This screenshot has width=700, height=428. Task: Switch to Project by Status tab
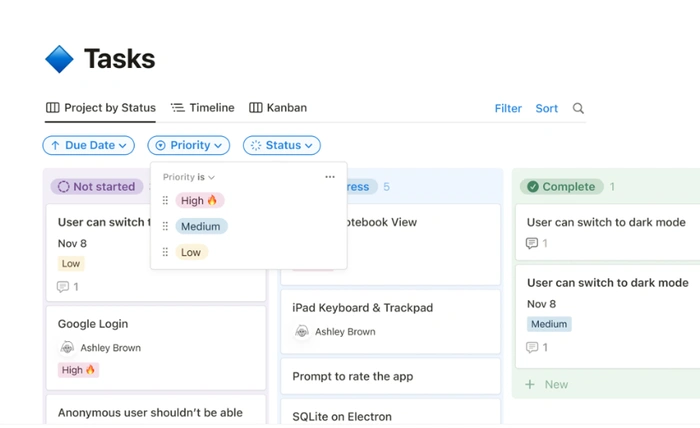click(x=101, y=108)
